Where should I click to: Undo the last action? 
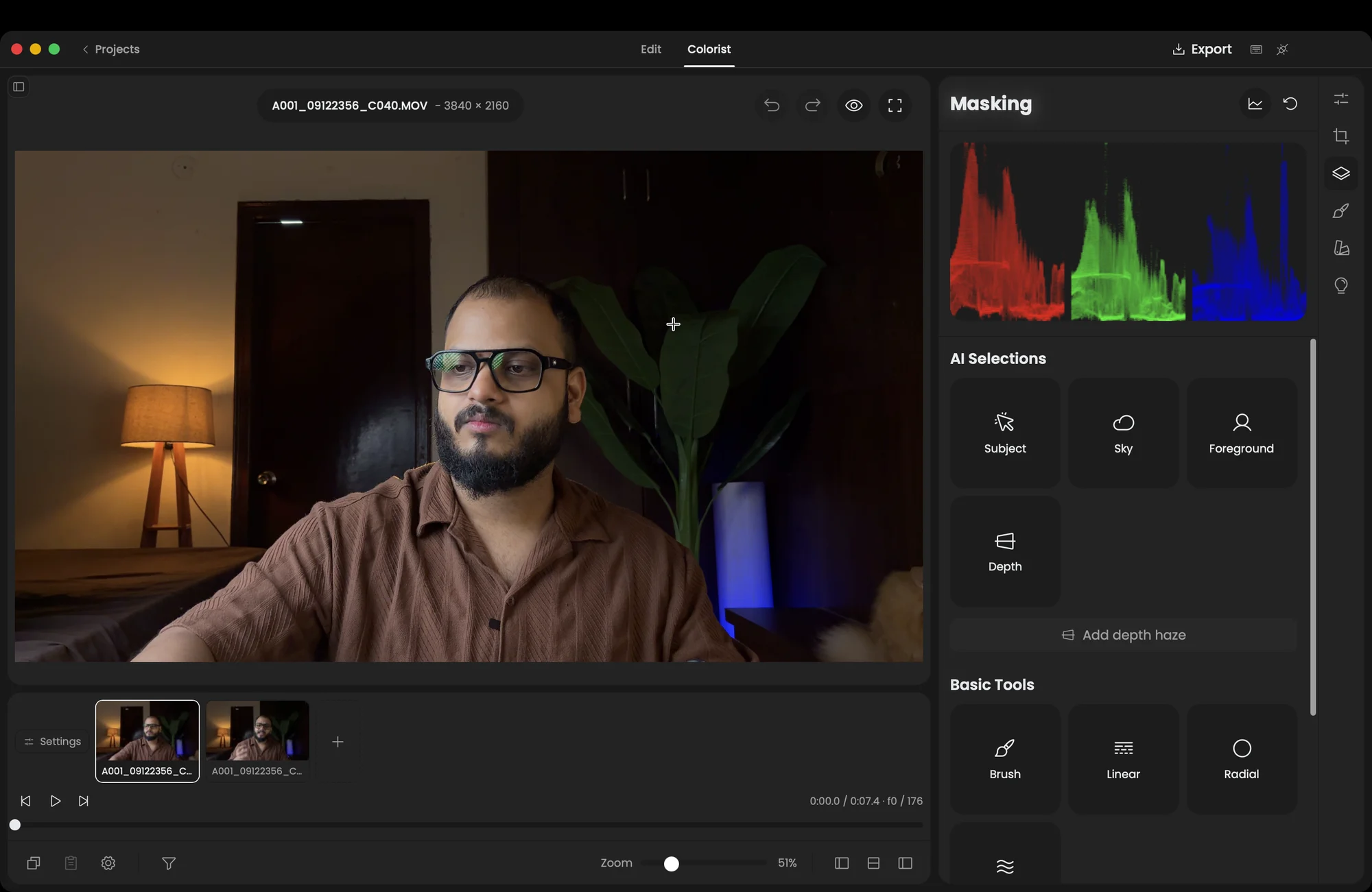coord(772,106)
